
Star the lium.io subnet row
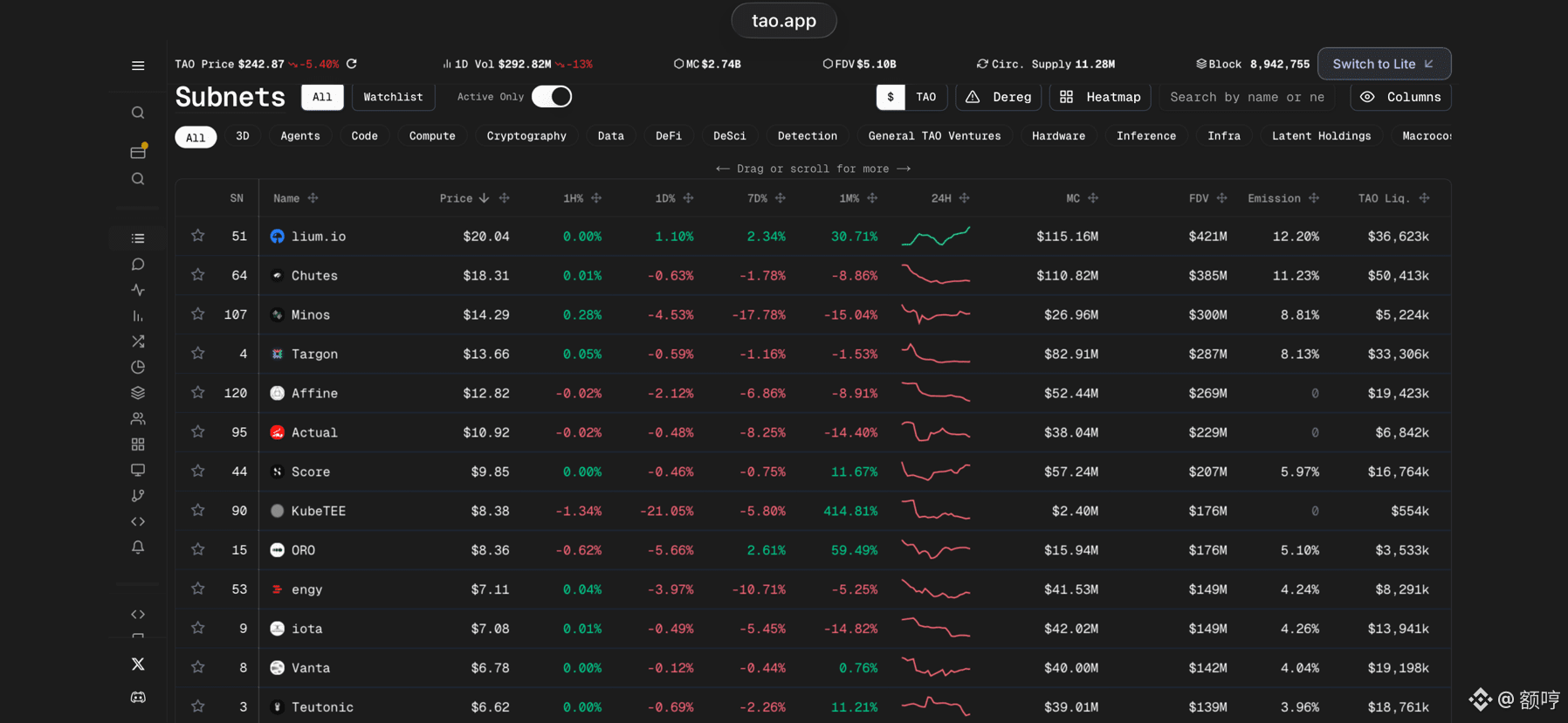tap(198, 236)
